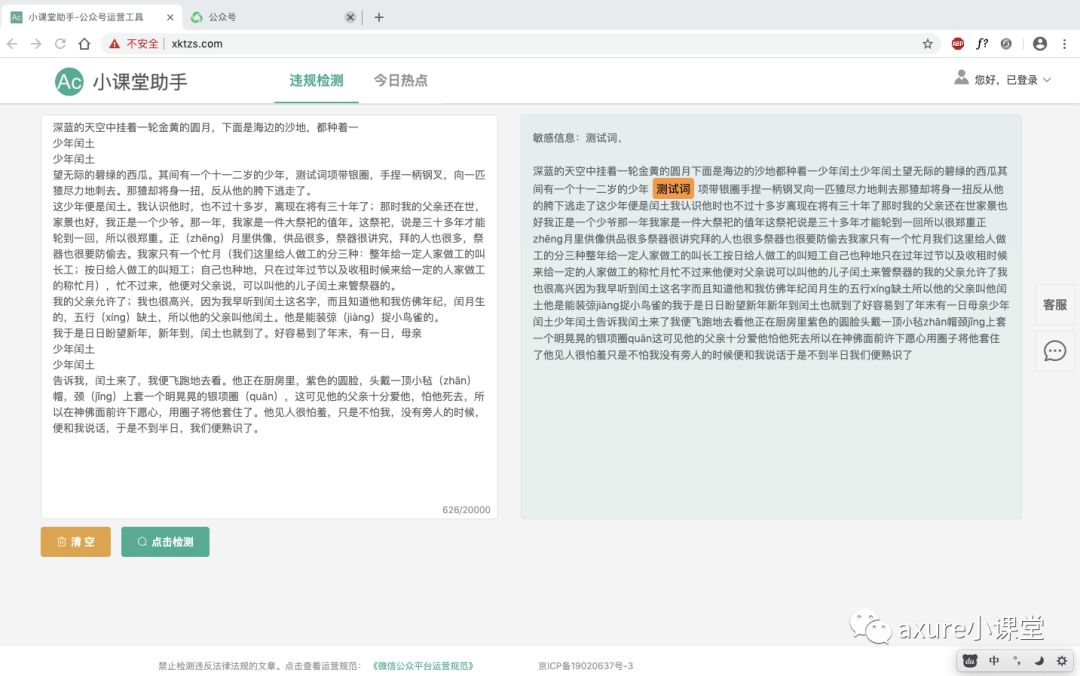This screenshot has width=1080, height=676.
Task: Click the Adblock Plus extension icon
Action: pyautogui.click(x=957, y=43)
